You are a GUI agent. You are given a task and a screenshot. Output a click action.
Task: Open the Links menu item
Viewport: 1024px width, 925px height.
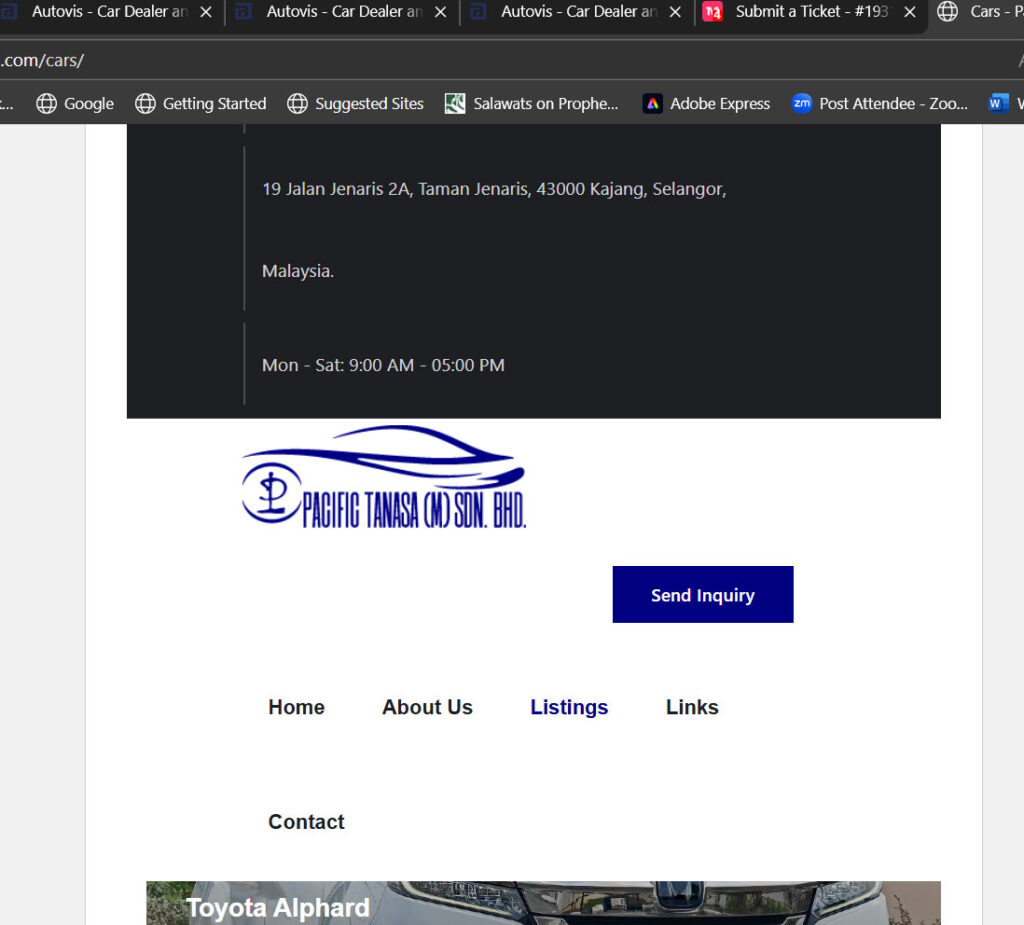coord(692,707)
